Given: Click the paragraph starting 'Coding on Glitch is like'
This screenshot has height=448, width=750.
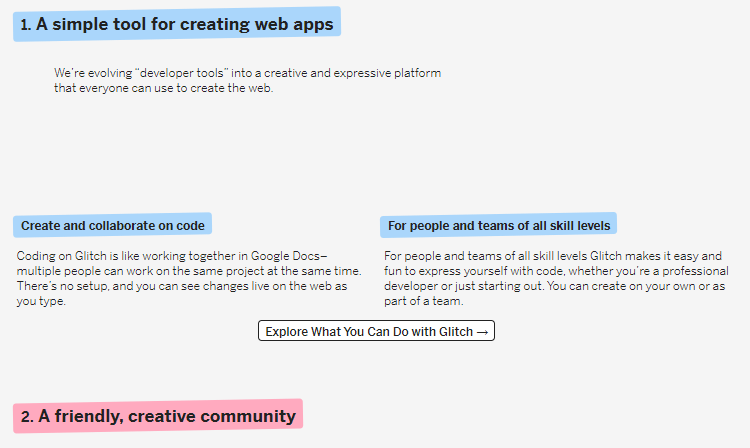Looking at the screenshot, I should click(189, 278).
